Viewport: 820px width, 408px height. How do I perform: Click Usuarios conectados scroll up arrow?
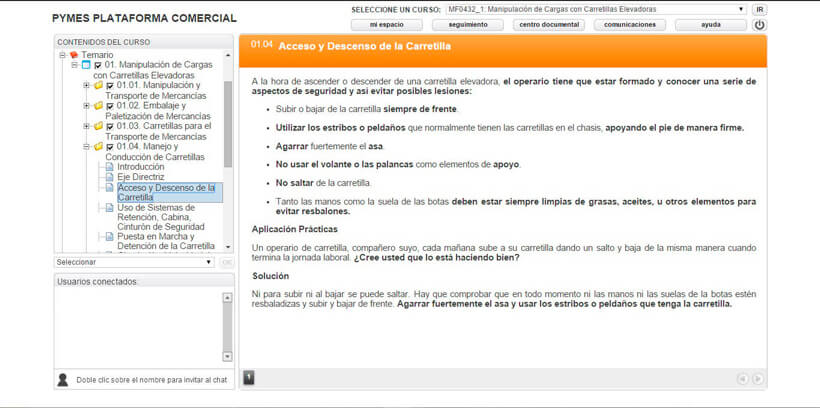(x=227, y=298)
